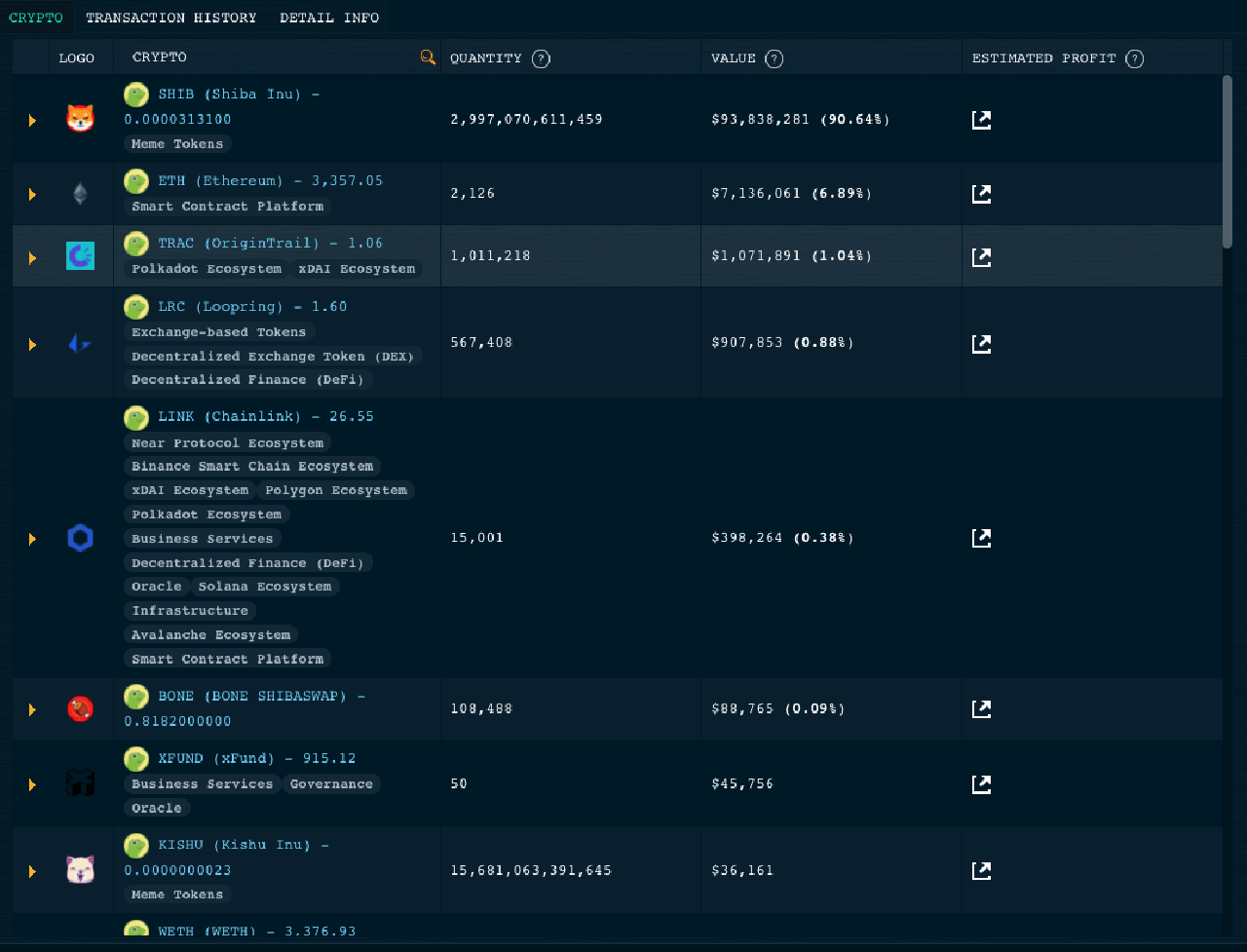Open the XFUND (xFund) link
The width and height of the screenshot is (1247, 952).
[257, 758]
